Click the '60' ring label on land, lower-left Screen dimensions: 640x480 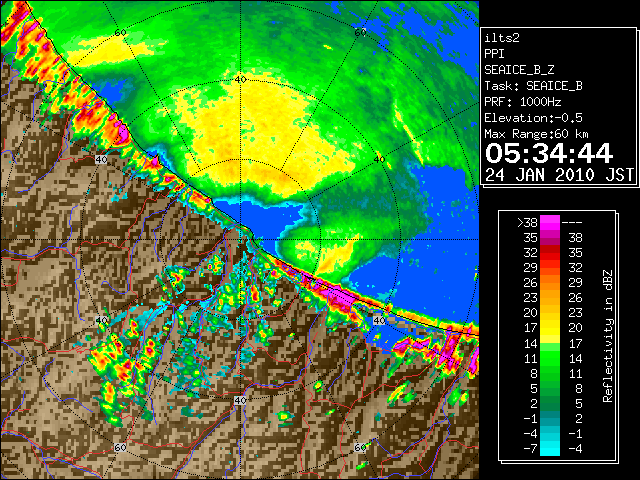(x=120, y=447)
